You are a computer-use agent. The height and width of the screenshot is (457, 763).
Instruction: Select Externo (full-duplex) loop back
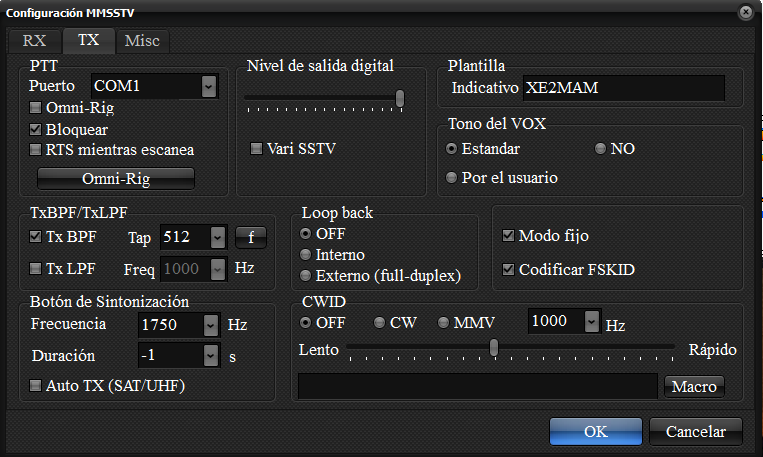[306, 276]
